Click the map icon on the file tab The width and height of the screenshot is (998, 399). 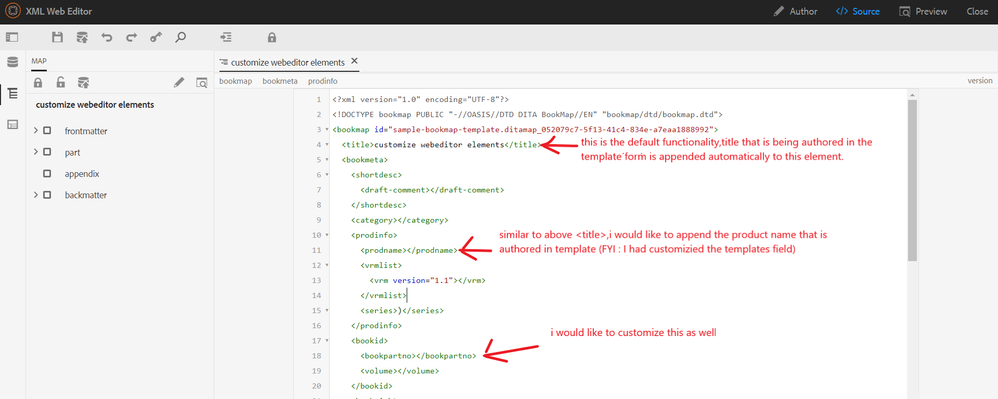[223, 62]
